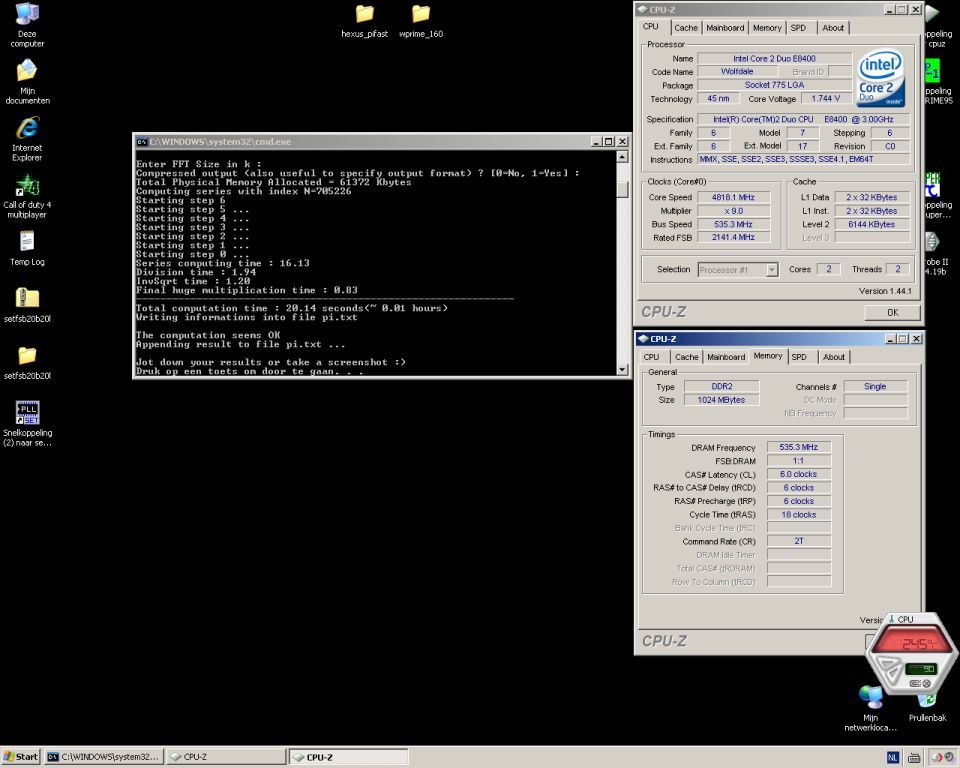Click the Core Voltage 1.744 V value
This screenshot has width=960, height=768.
click(x=825, y=98)
